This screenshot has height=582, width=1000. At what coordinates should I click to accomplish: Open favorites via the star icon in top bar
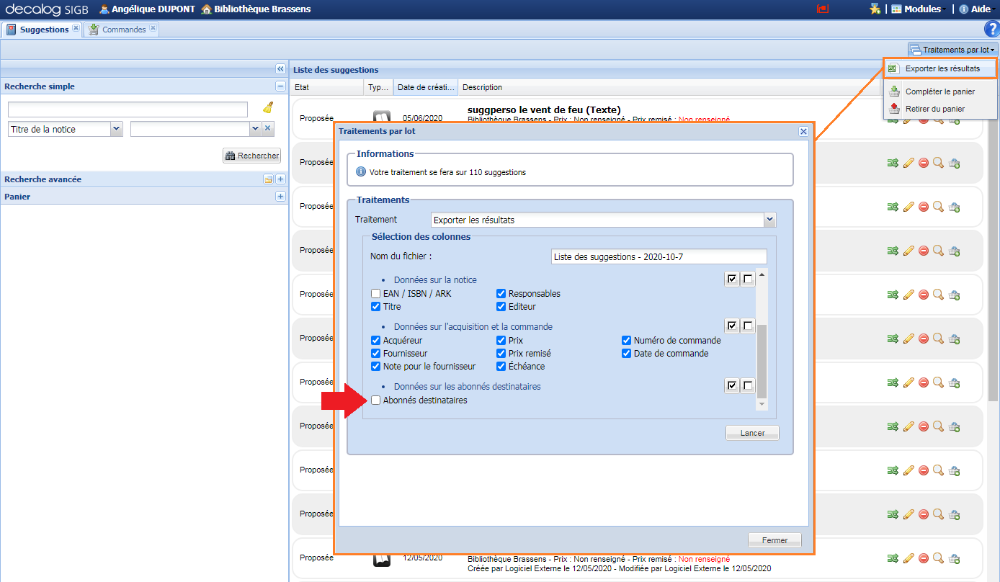point(875,9)
